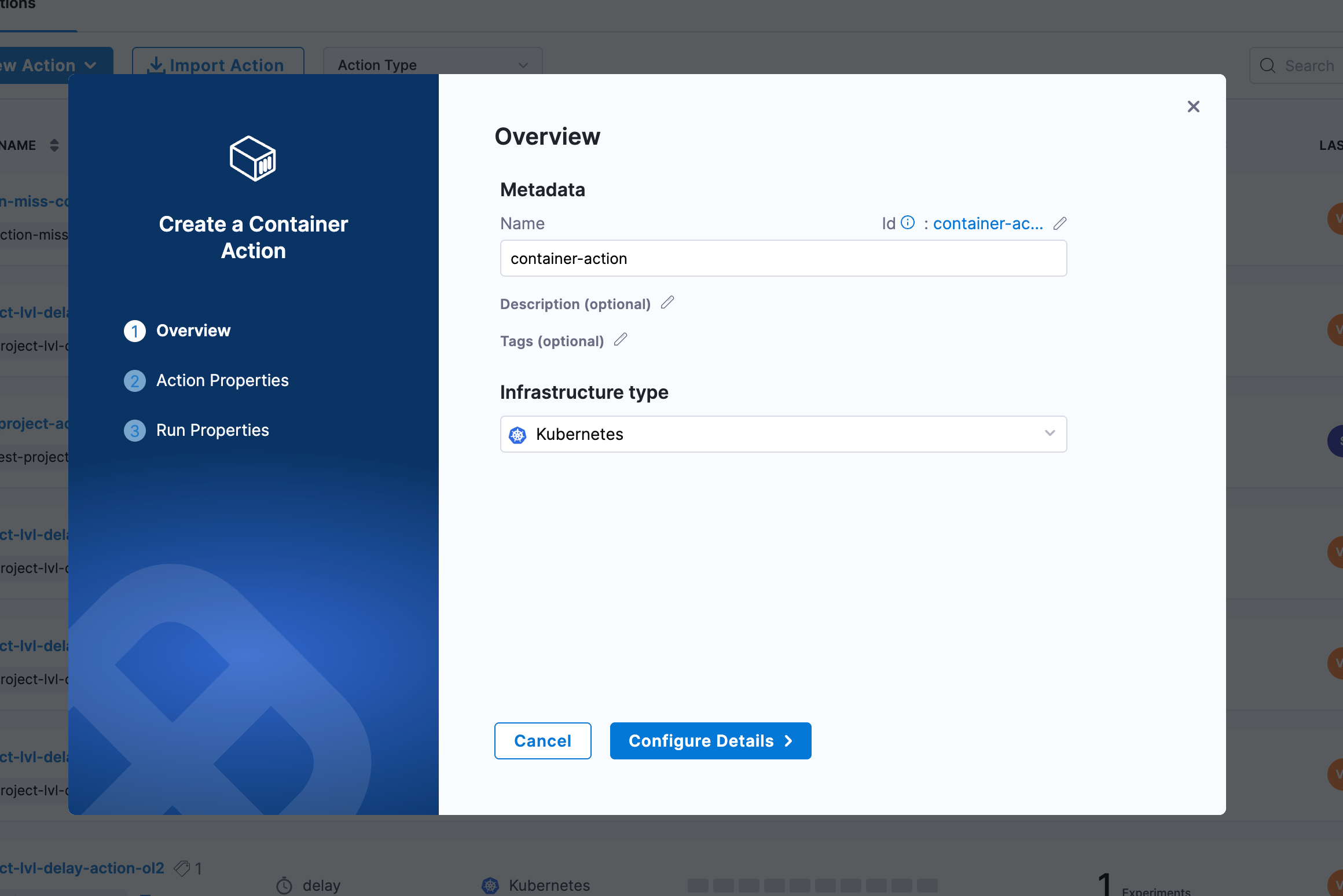Go to the Action Properties step
This screenshot has height=896, width=1343.
click(222, 380)
